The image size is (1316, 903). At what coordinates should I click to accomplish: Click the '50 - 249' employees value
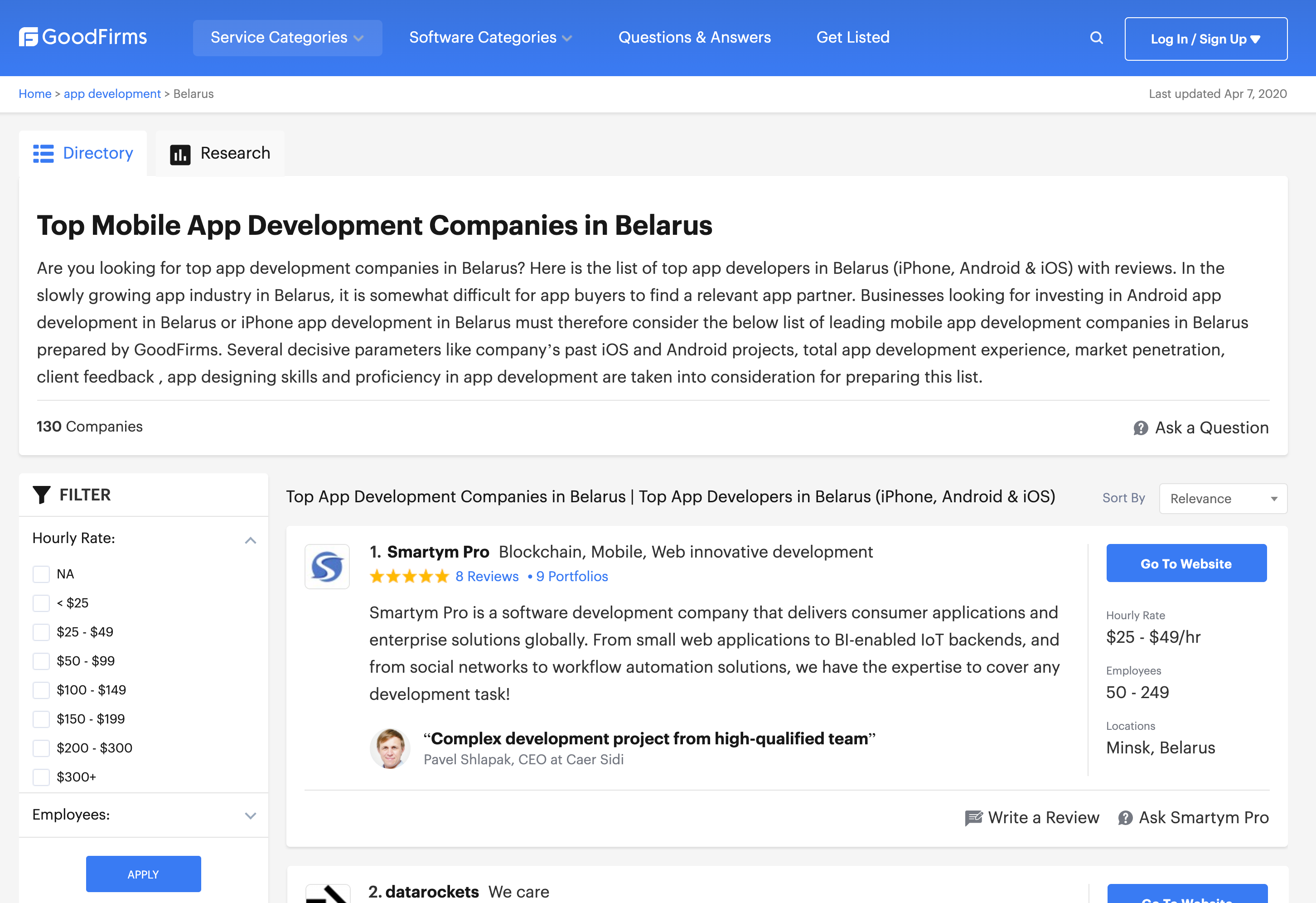point(1137,692)
